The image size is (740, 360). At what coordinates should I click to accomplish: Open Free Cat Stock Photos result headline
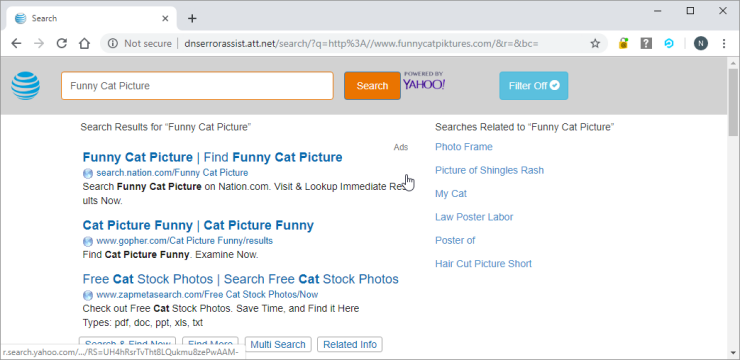(241, 279)
